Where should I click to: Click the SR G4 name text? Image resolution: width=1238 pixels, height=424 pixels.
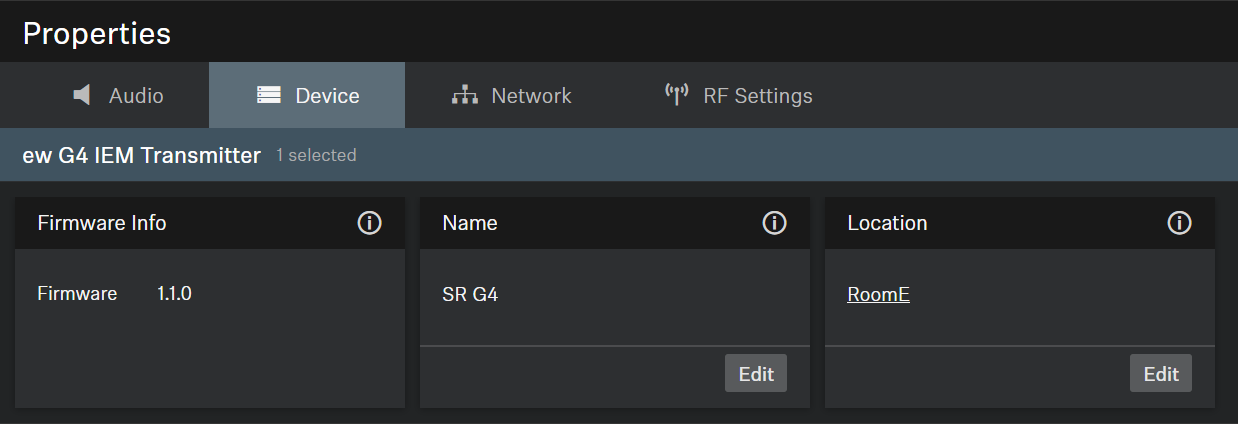click(470, 294)
